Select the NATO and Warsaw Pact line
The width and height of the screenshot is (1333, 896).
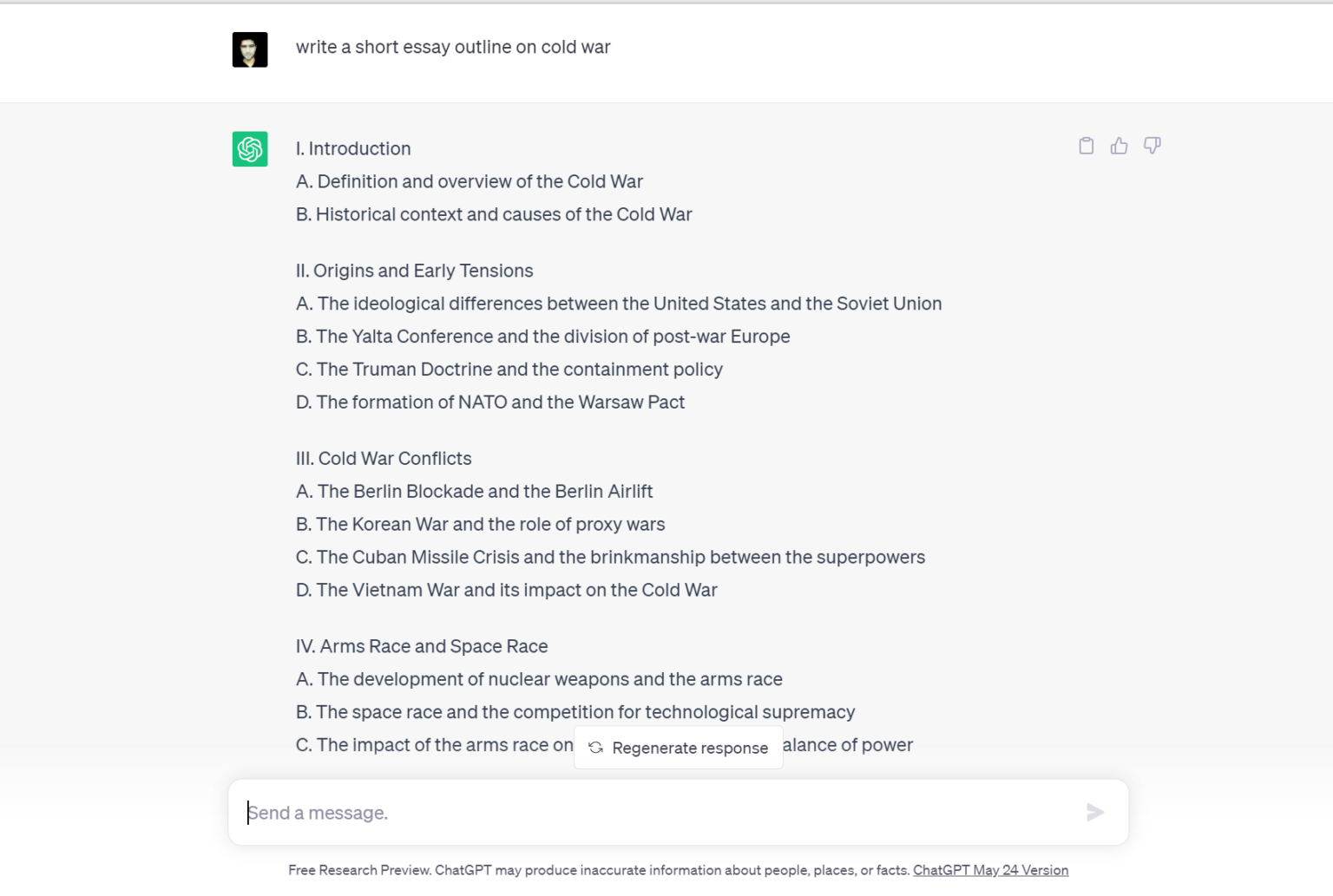tap(490, 402)
